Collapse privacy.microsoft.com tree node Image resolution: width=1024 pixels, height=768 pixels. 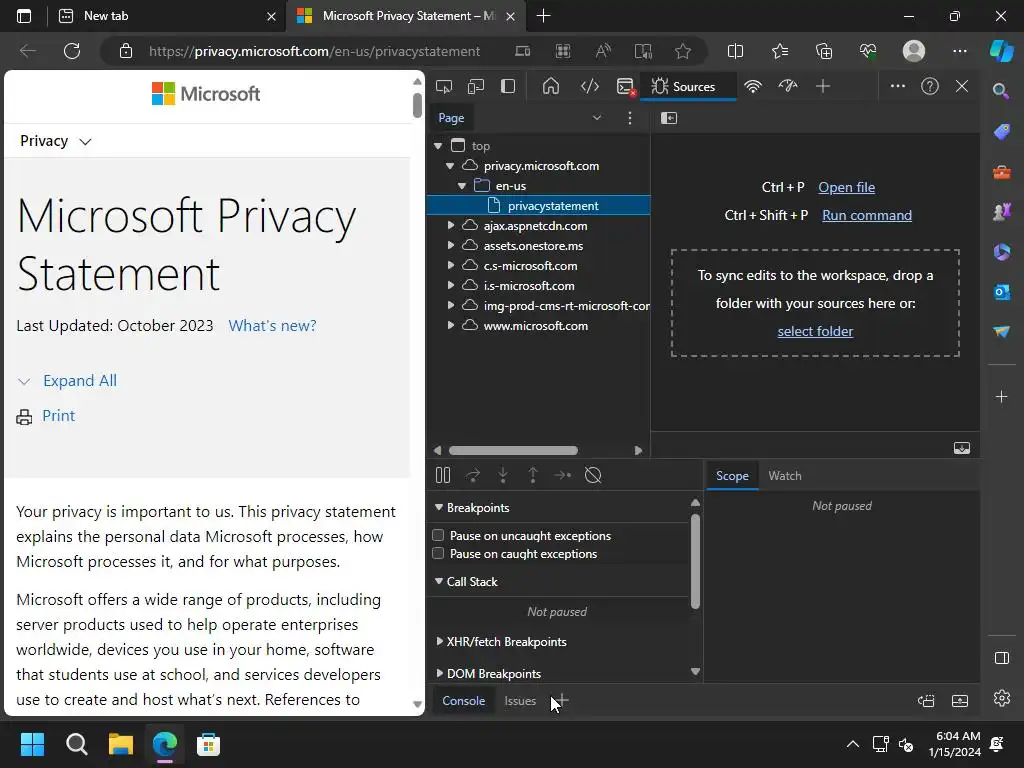pos(450,166)
